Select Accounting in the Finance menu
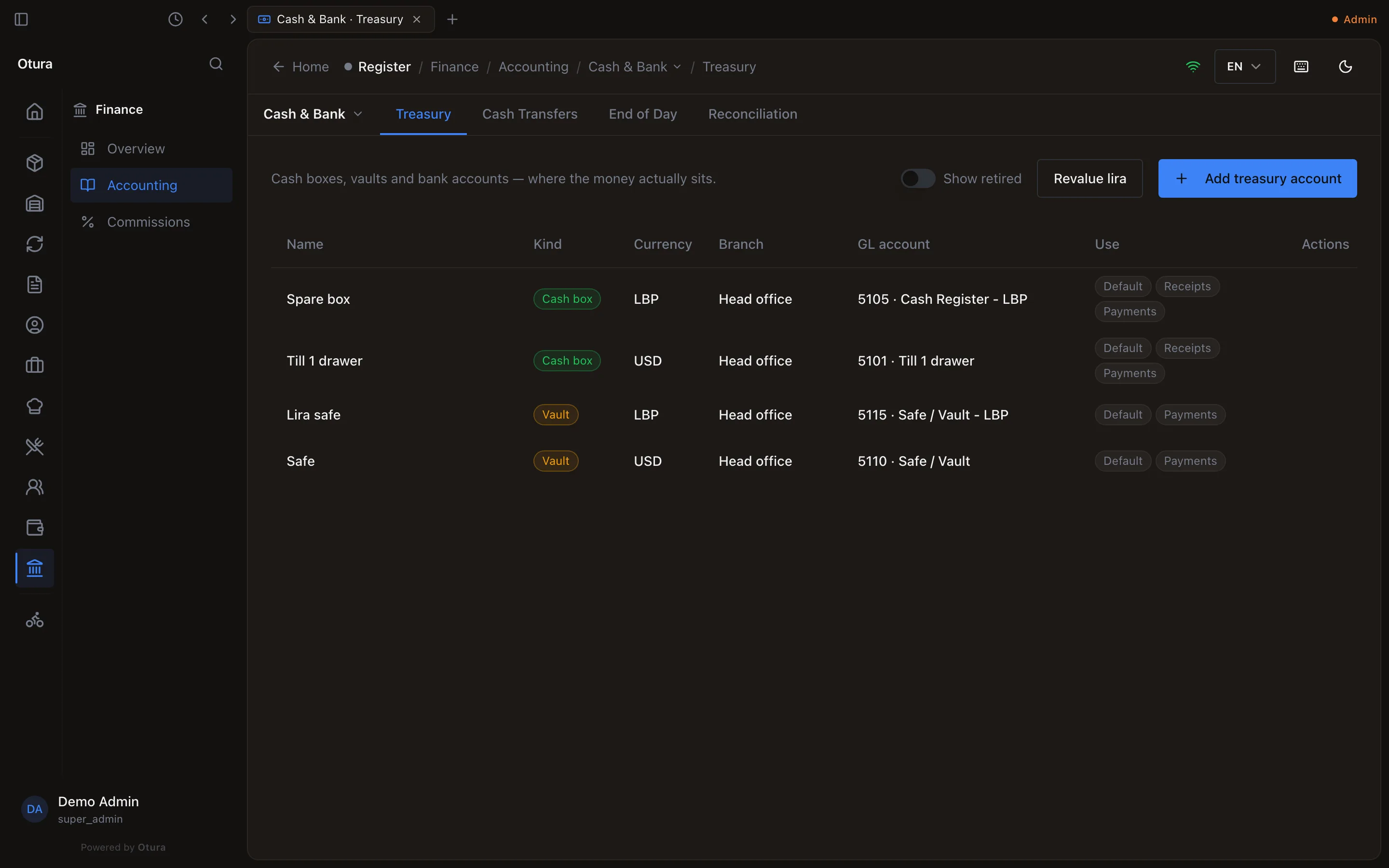 tap(151, 186)
